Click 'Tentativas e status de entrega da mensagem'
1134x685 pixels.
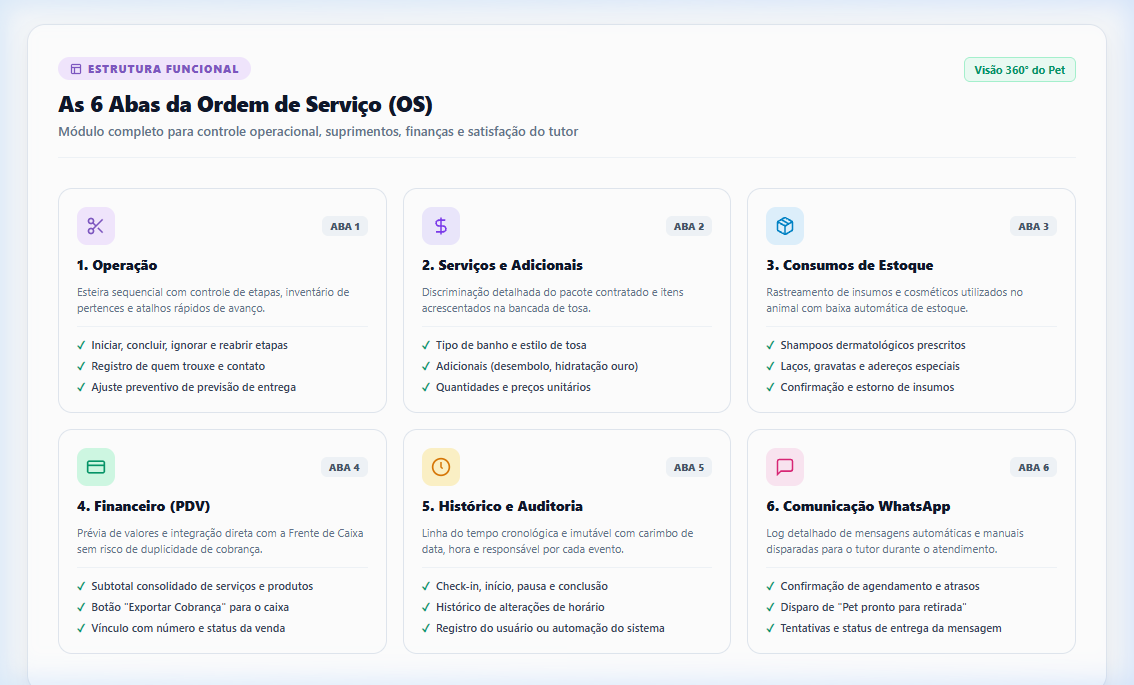pos(891,629)
